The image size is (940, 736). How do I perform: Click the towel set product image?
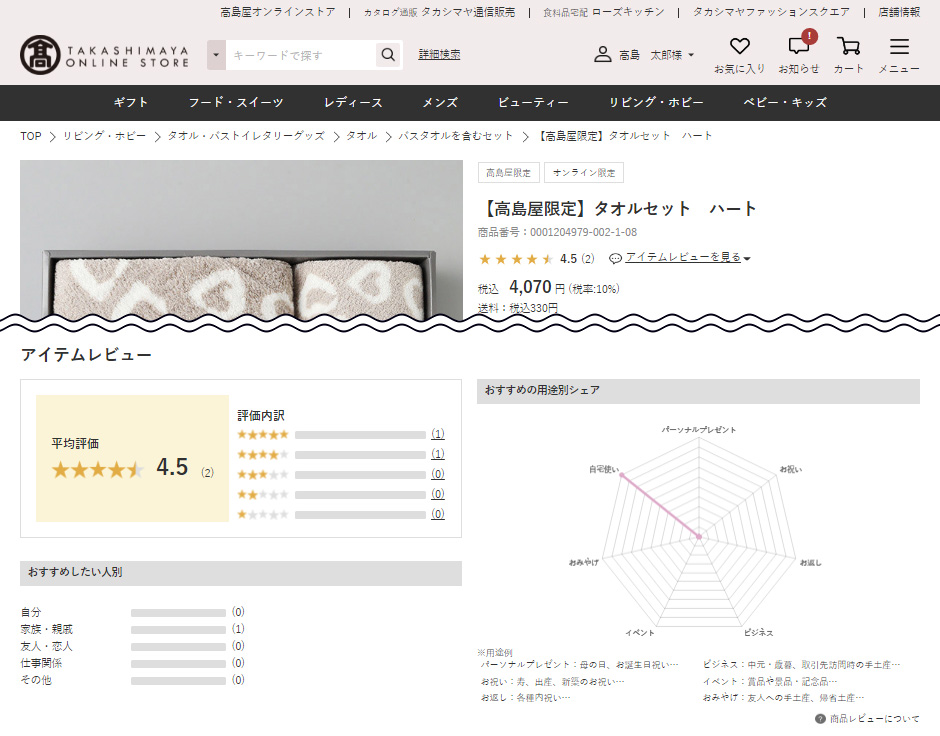pos(241,240)
